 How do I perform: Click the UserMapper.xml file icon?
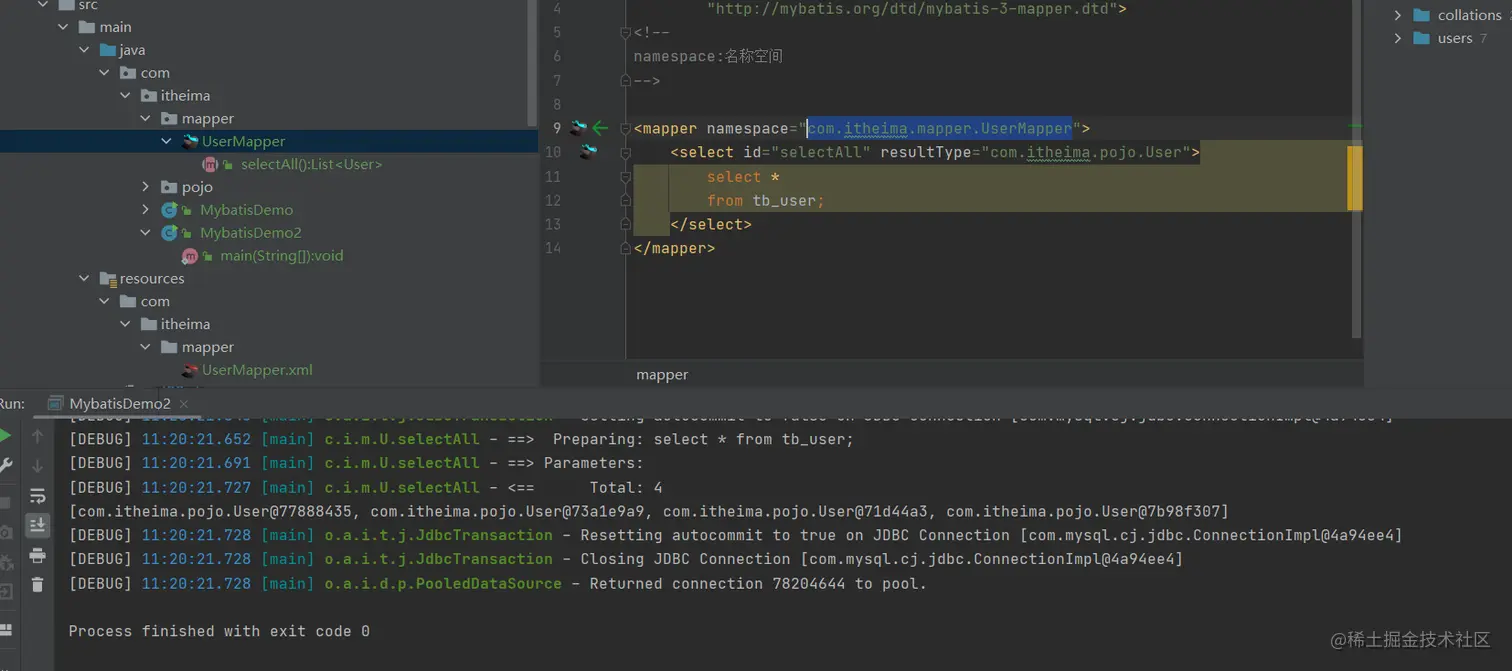[190, 370]
